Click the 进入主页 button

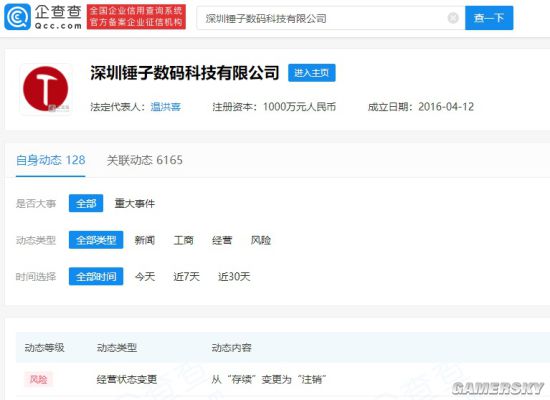click(311, 73)
